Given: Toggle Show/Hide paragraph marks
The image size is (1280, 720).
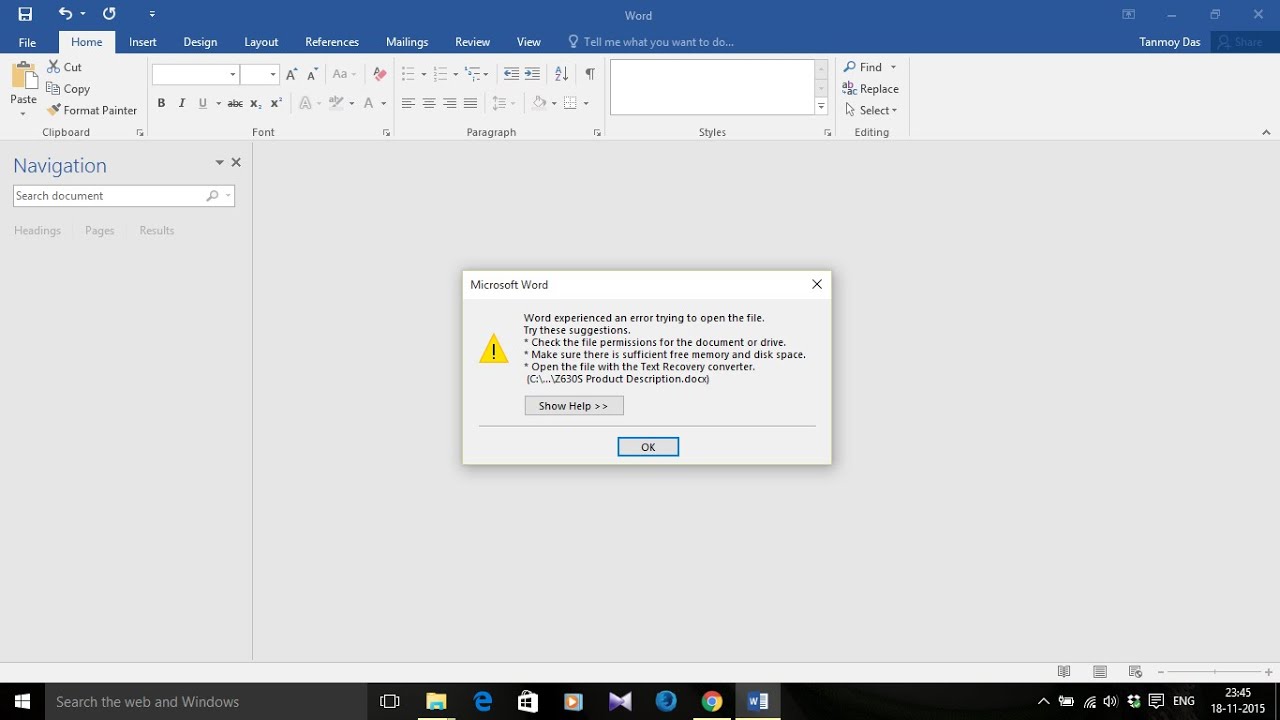Looking at the screenshot, I should tap(590, 74).
